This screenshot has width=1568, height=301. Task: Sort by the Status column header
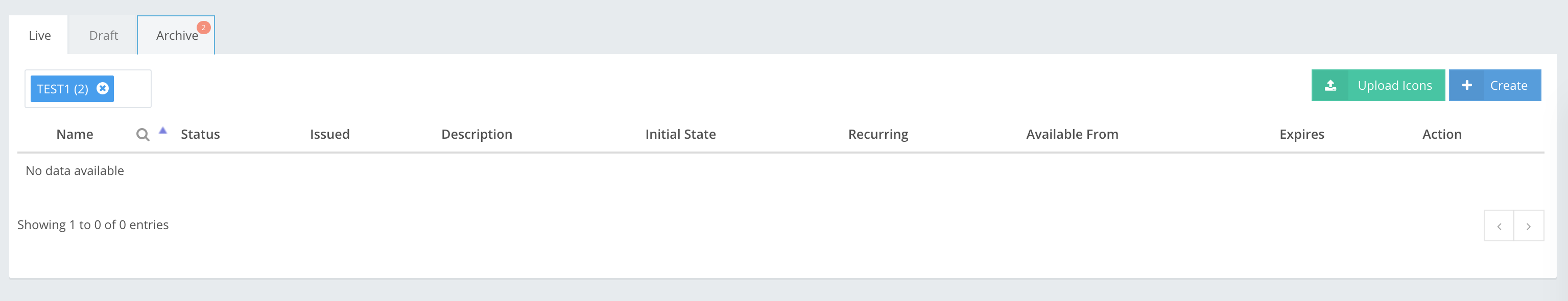(x=200, y=134)
